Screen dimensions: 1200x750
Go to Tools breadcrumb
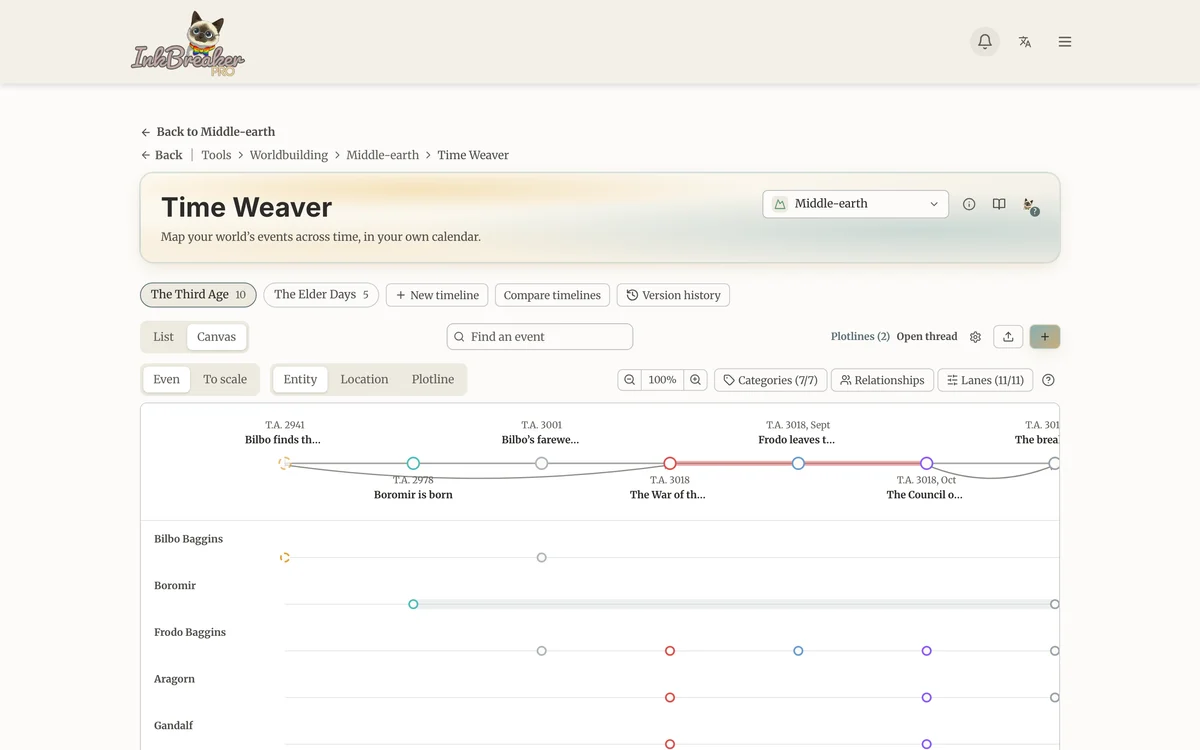(x=216, y=155)
